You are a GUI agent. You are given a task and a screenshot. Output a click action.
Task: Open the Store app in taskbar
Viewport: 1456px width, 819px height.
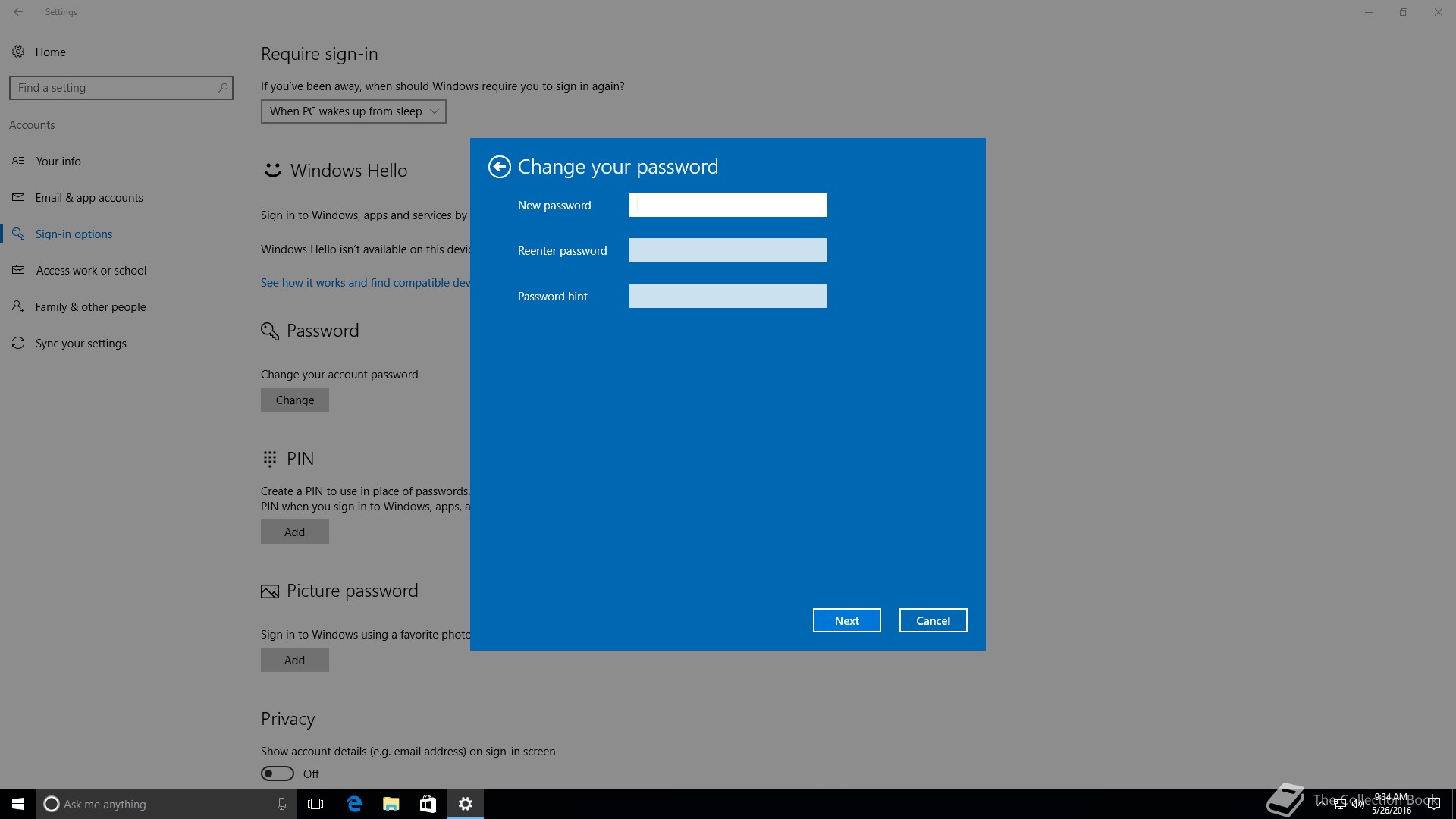tap(428, 804)
